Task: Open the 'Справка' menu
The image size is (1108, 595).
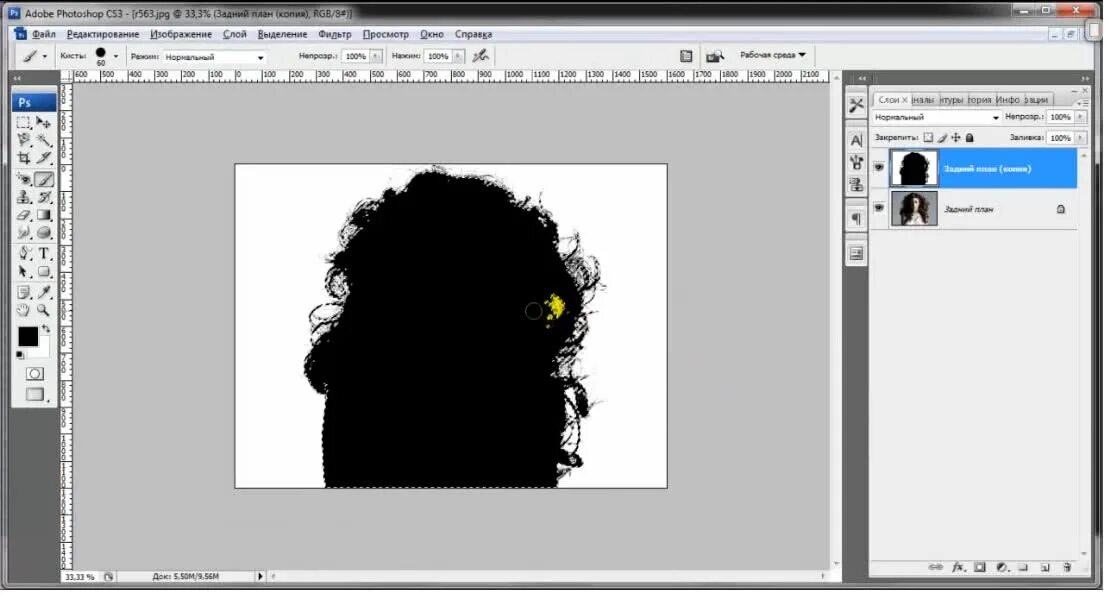Action: tap(473, 34)
